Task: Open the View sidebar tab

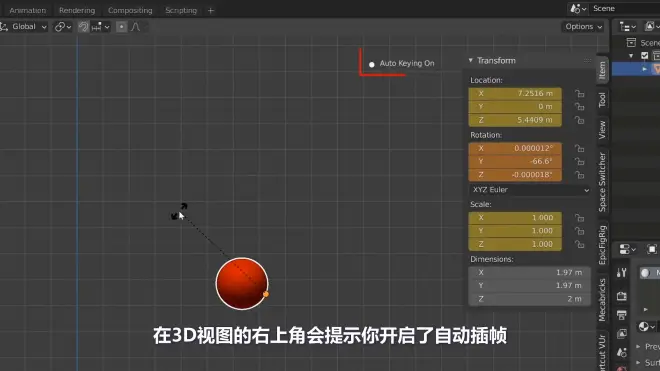Action: [602, 130]
